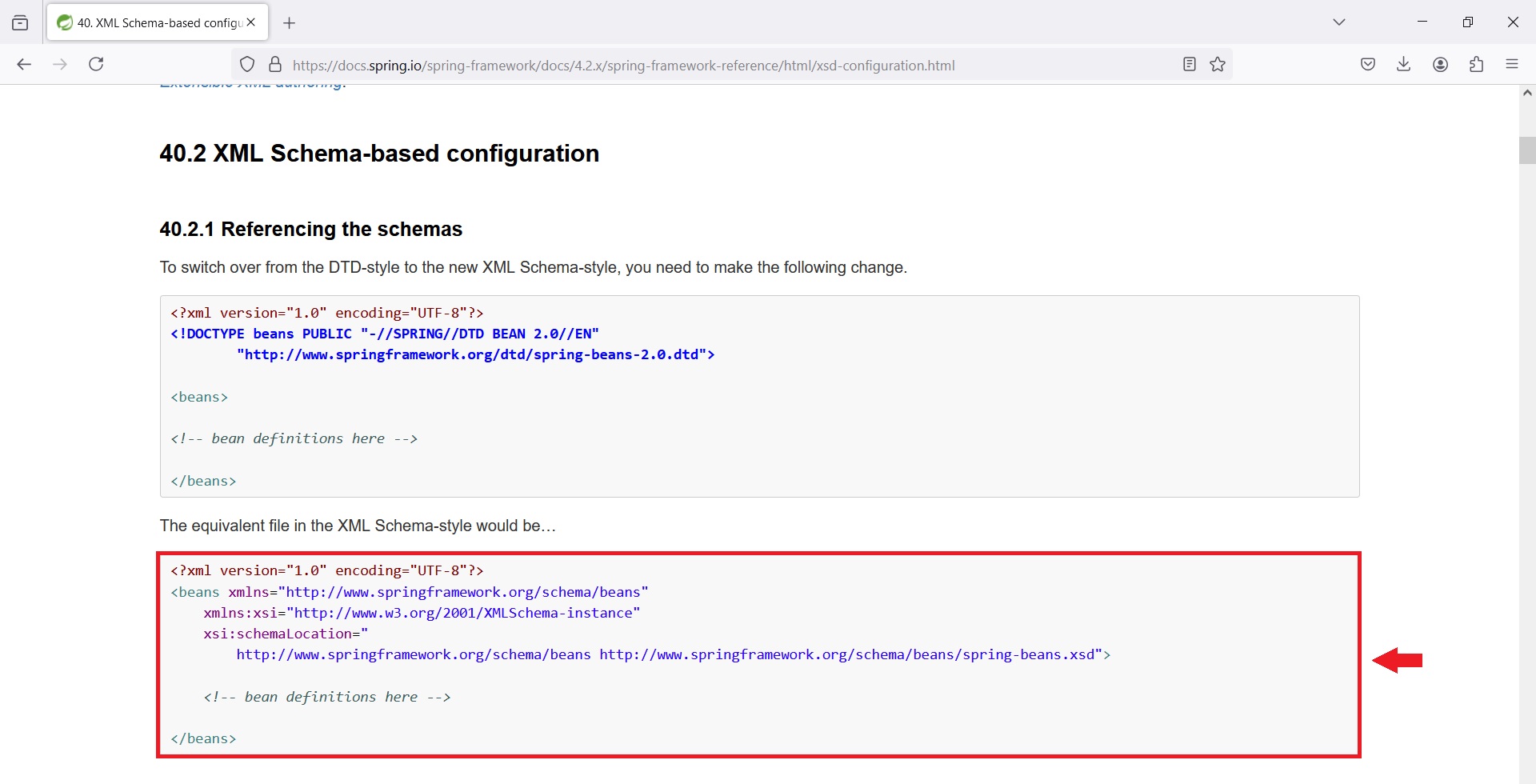Toggle reader view for this page

(1190, 65)
